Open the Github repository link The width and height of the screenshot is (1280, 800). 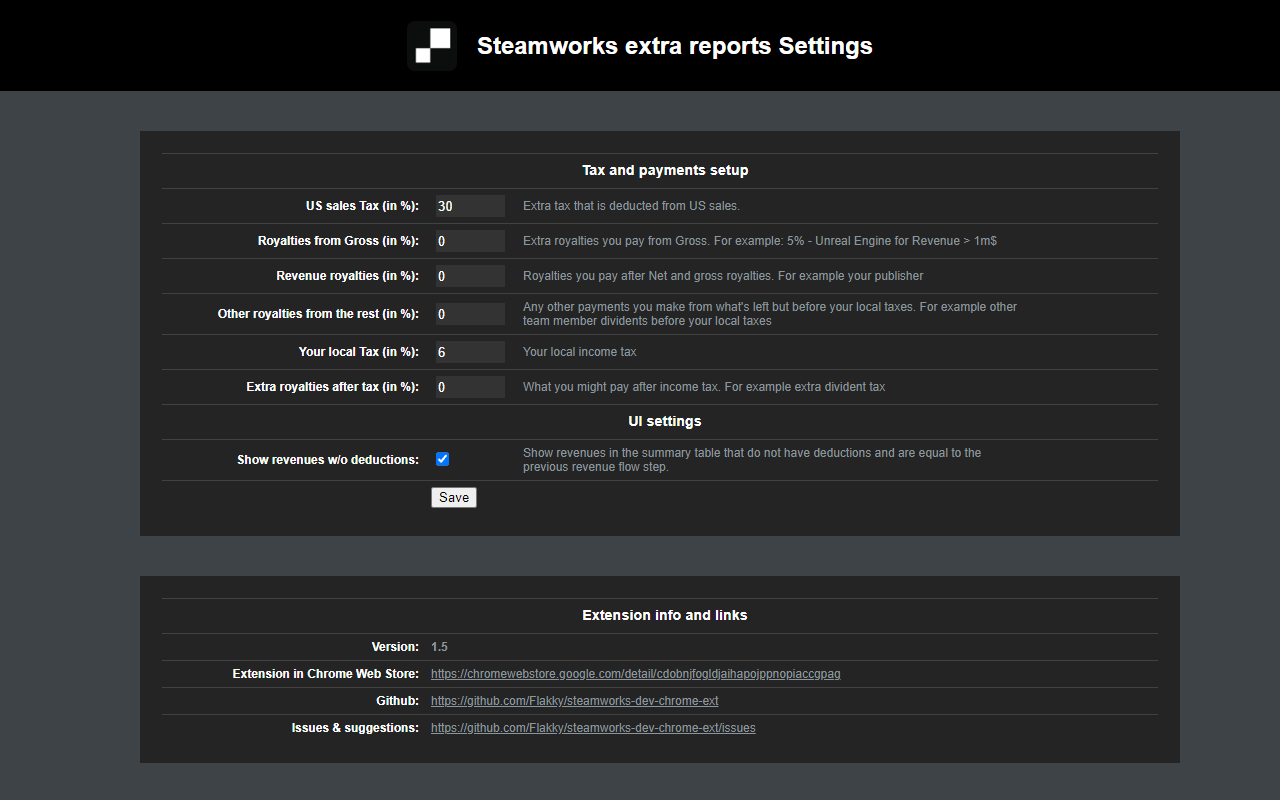[575, 701]
